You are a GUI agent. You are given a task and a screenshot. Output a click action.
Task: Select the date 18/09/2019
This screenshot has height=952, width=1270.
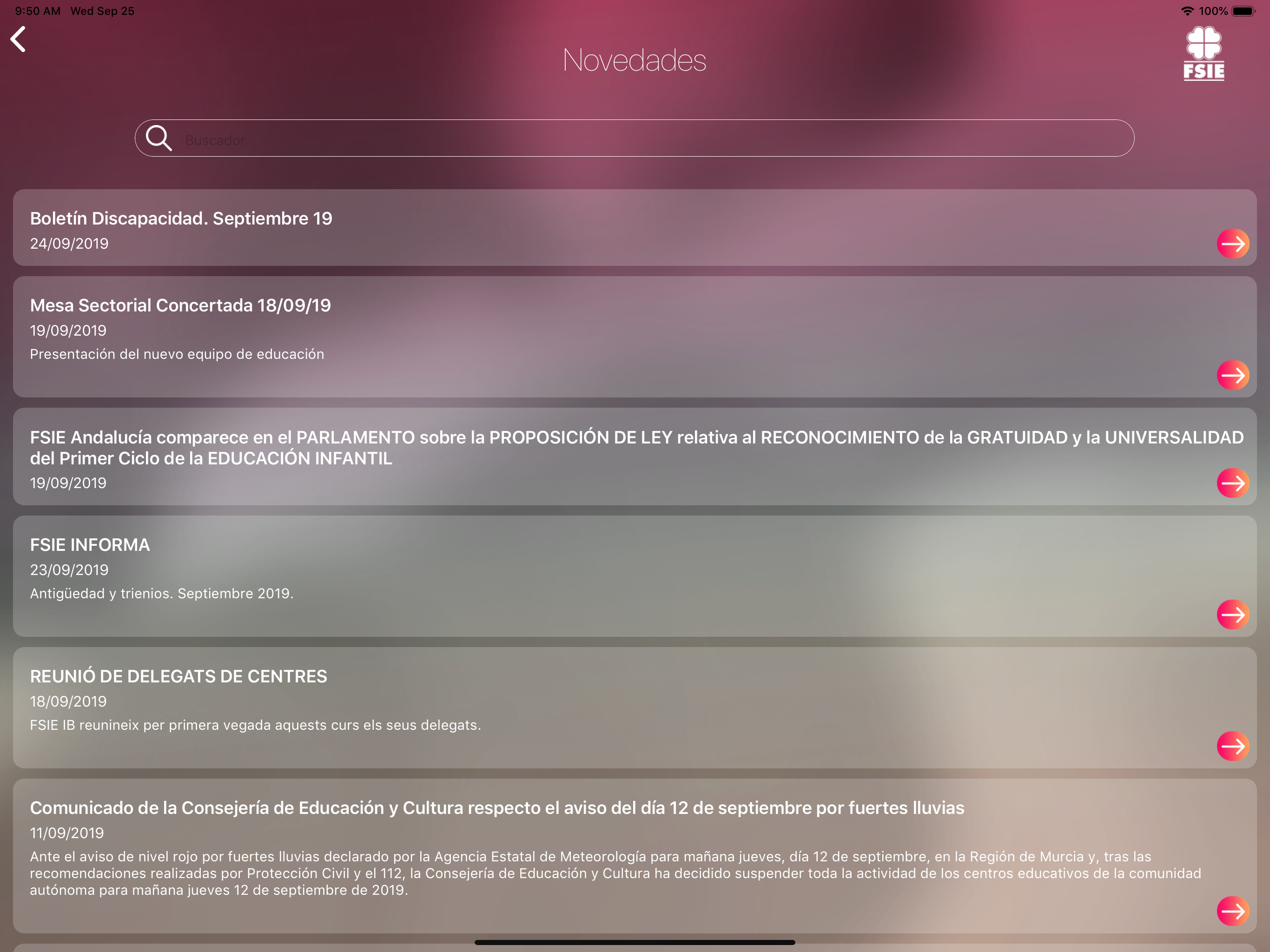click(68, 701)
